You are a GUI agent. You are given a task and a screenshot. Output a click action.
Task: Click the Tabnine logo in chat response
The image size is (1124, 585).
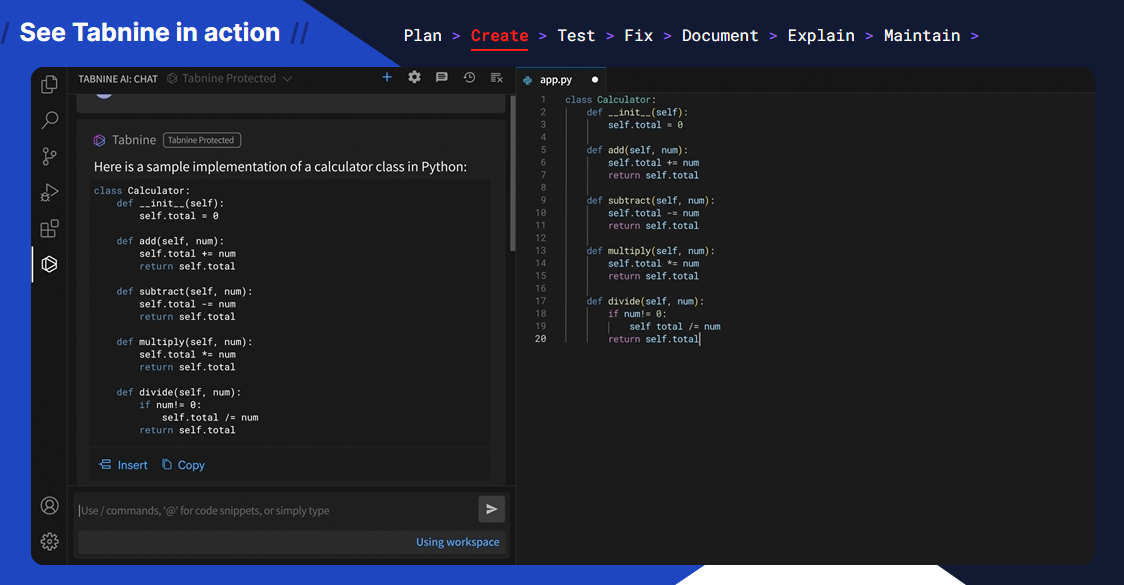coord(100,140)
